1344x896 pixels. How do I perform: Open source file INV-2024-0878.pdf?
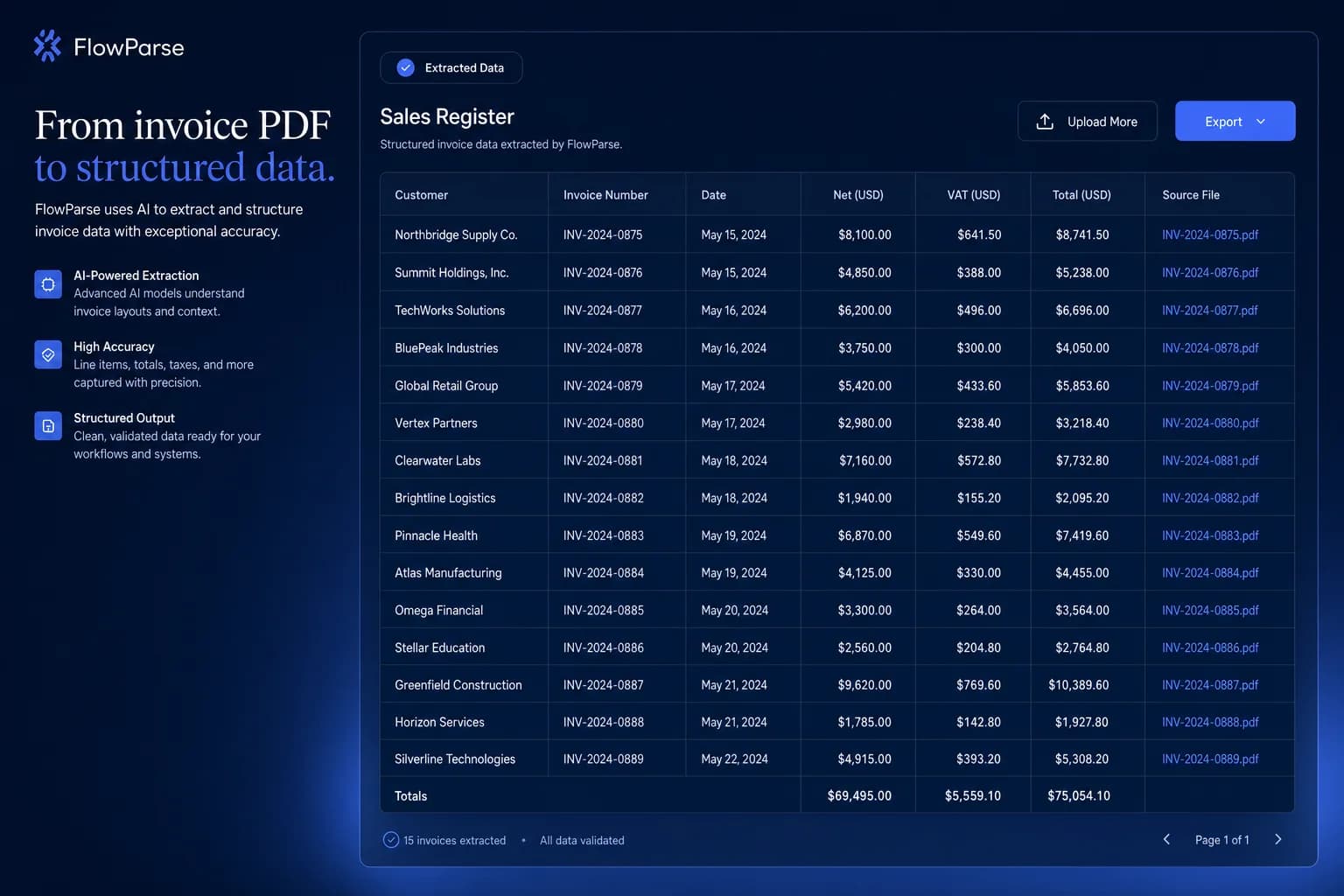pos(1210,347)
